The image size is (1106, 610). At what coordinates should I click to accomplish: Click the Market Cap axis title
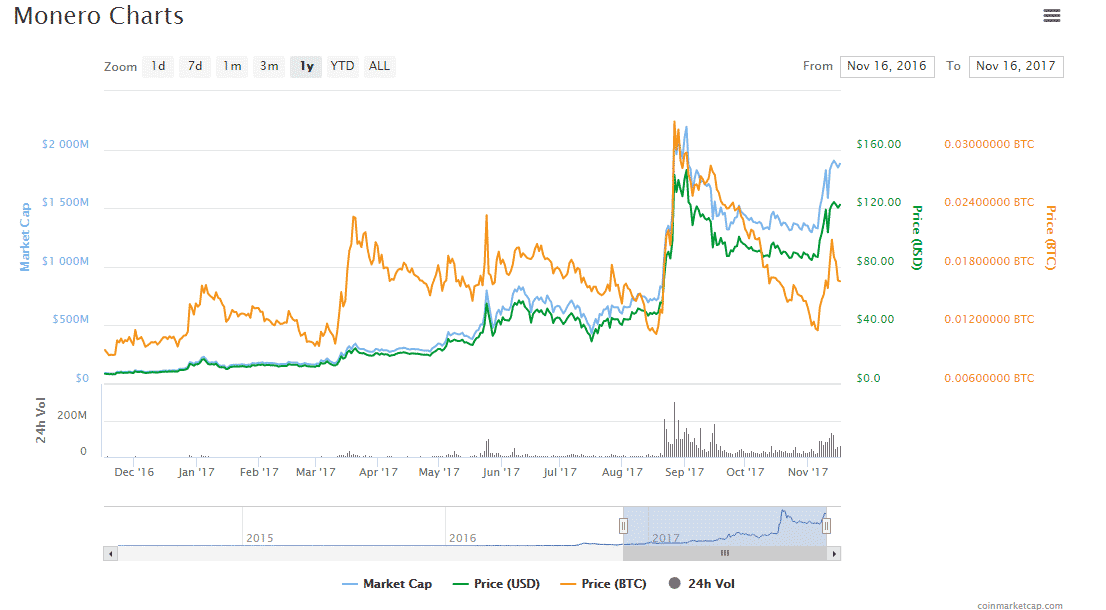click(x=25, y=237)
